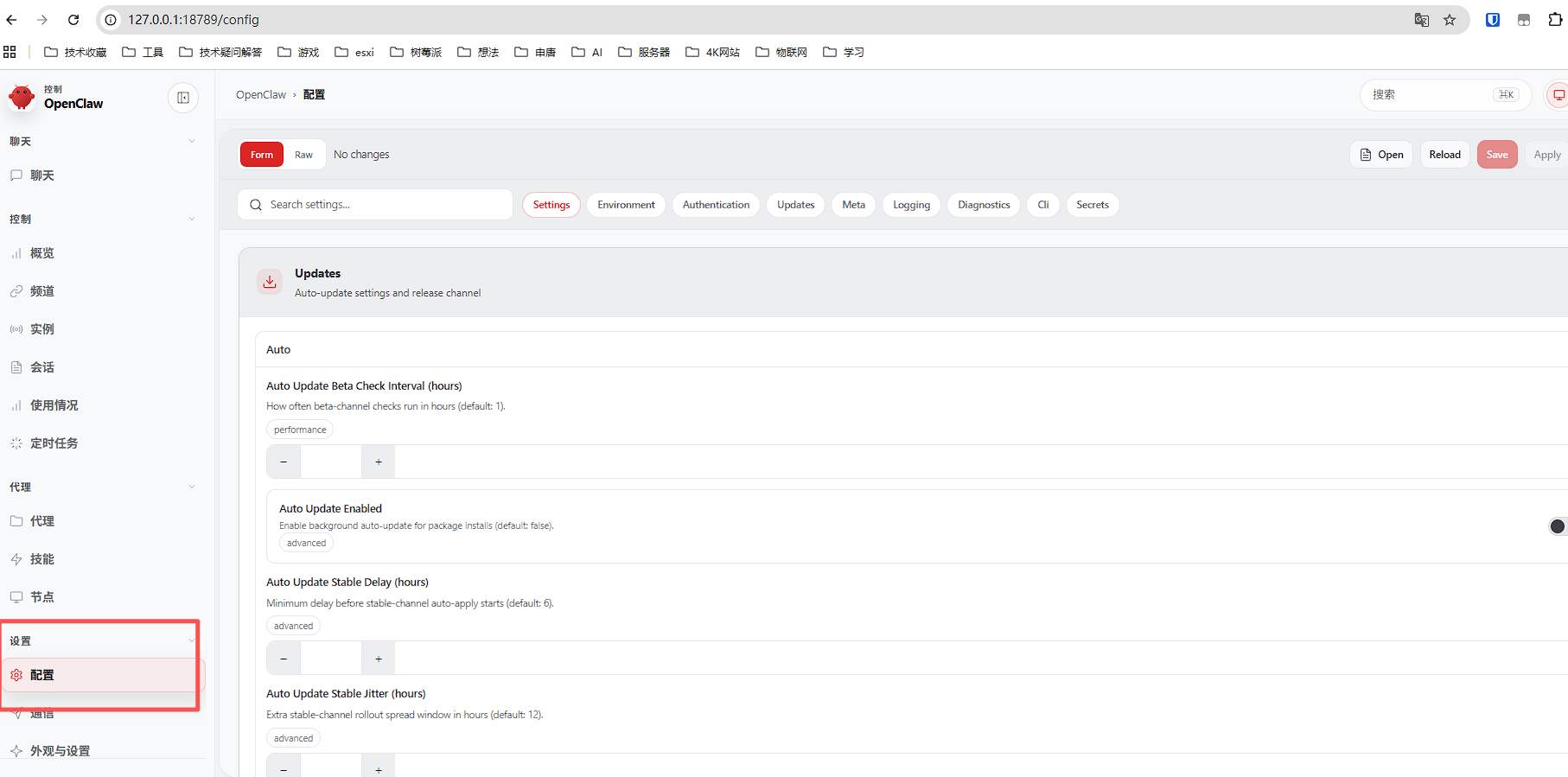Switch config view to Form mode
This screenshot has height=777, width=1568.
click(x=262, y=155)
